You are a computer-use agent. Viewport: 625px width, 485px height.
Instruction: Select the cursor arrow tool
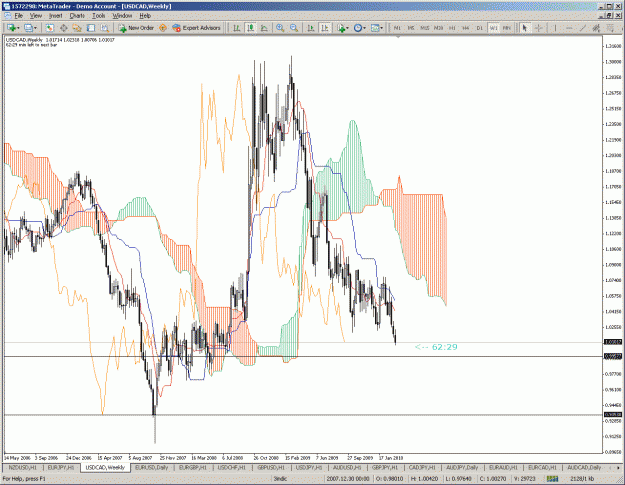tap(525, 28)
